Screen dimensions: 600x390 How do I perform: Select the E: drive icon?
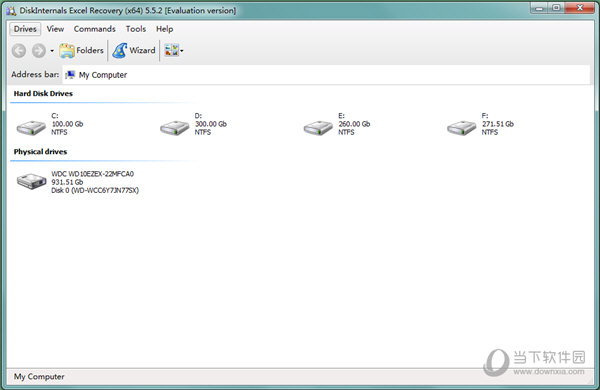click(x=318, y=127)
